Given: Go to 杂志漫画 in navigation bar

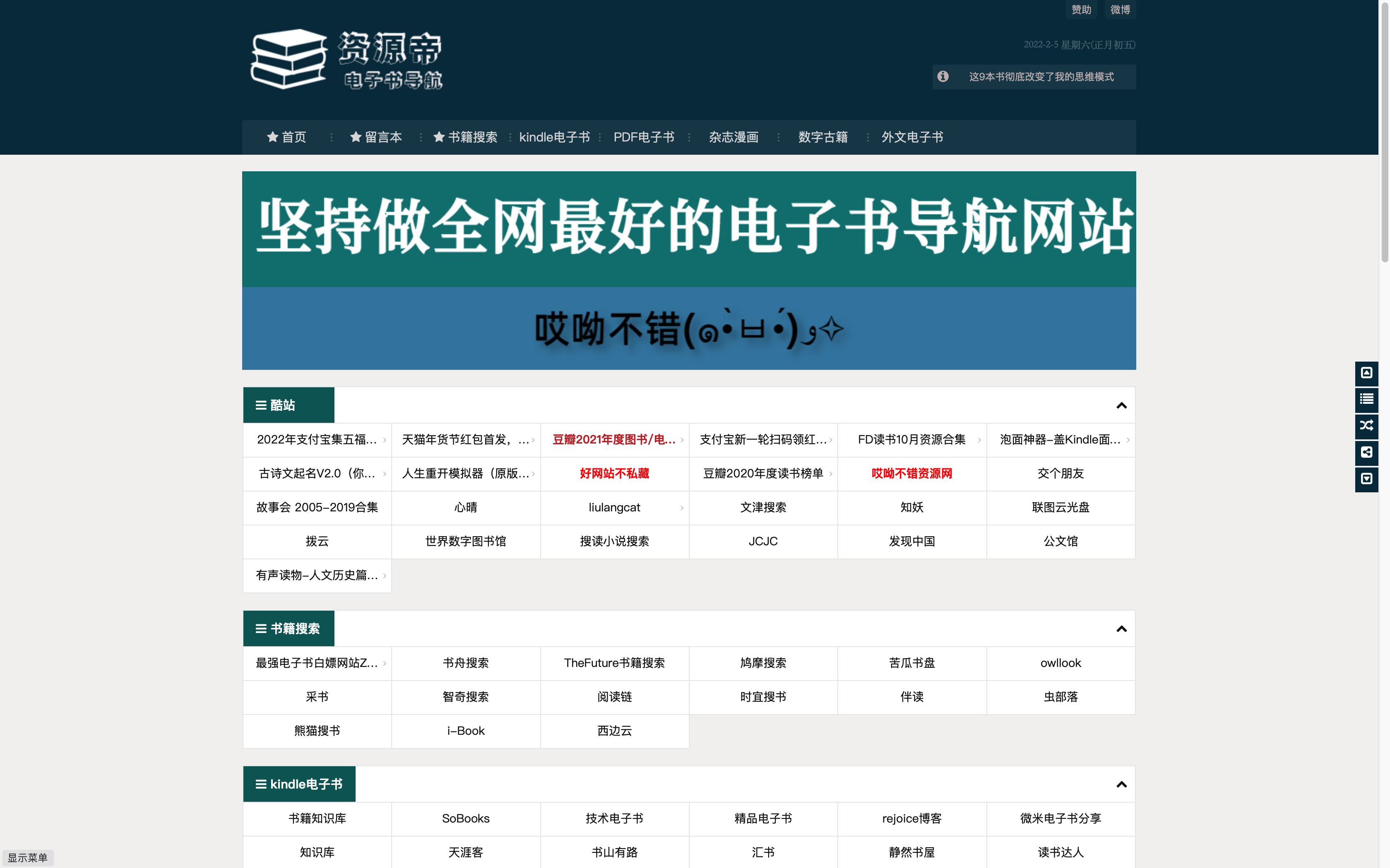Looking at the screenshot, I should point(733,137).
